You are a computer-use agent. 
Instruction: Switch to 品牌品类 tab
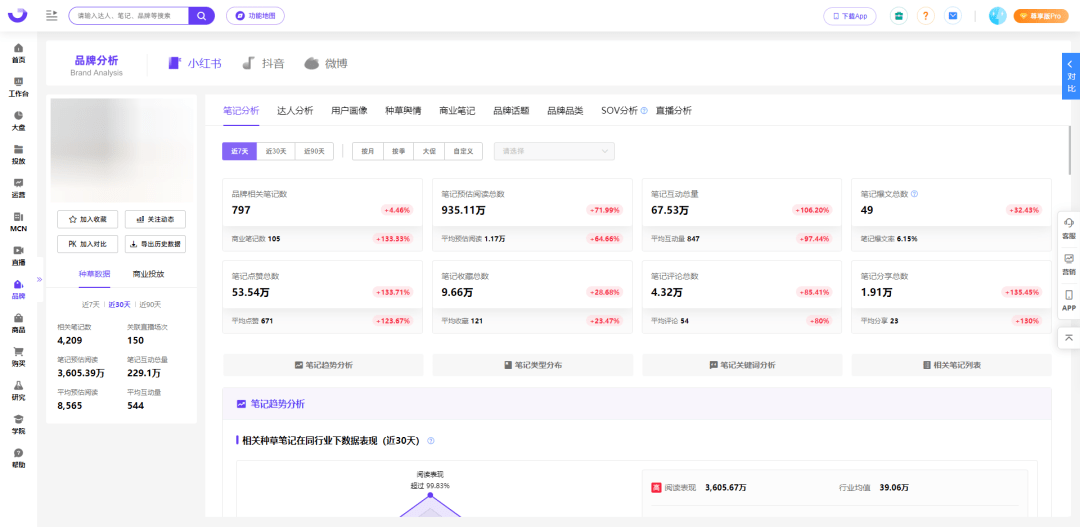pos(565,111)
